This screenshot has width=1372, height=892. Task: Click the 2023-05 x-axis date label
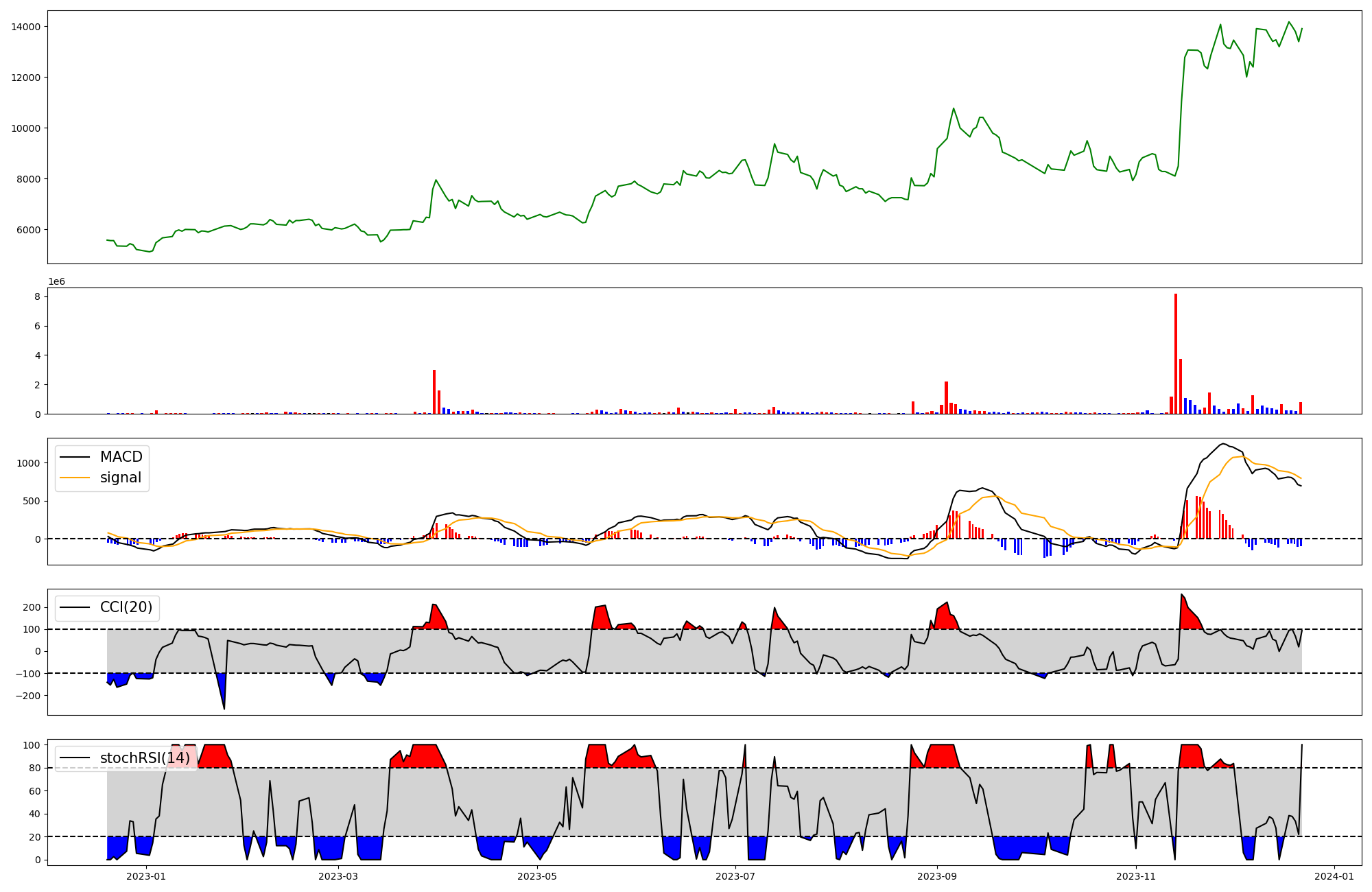tap(537, 876)
